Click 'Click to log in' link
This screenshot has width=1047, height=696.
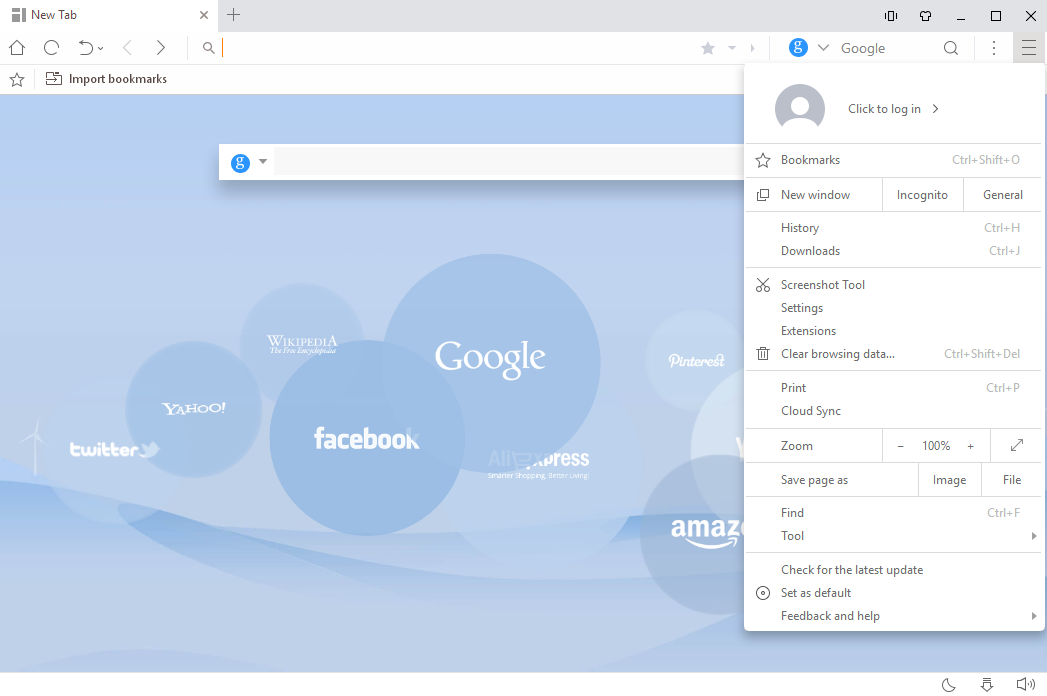[893, 109]
